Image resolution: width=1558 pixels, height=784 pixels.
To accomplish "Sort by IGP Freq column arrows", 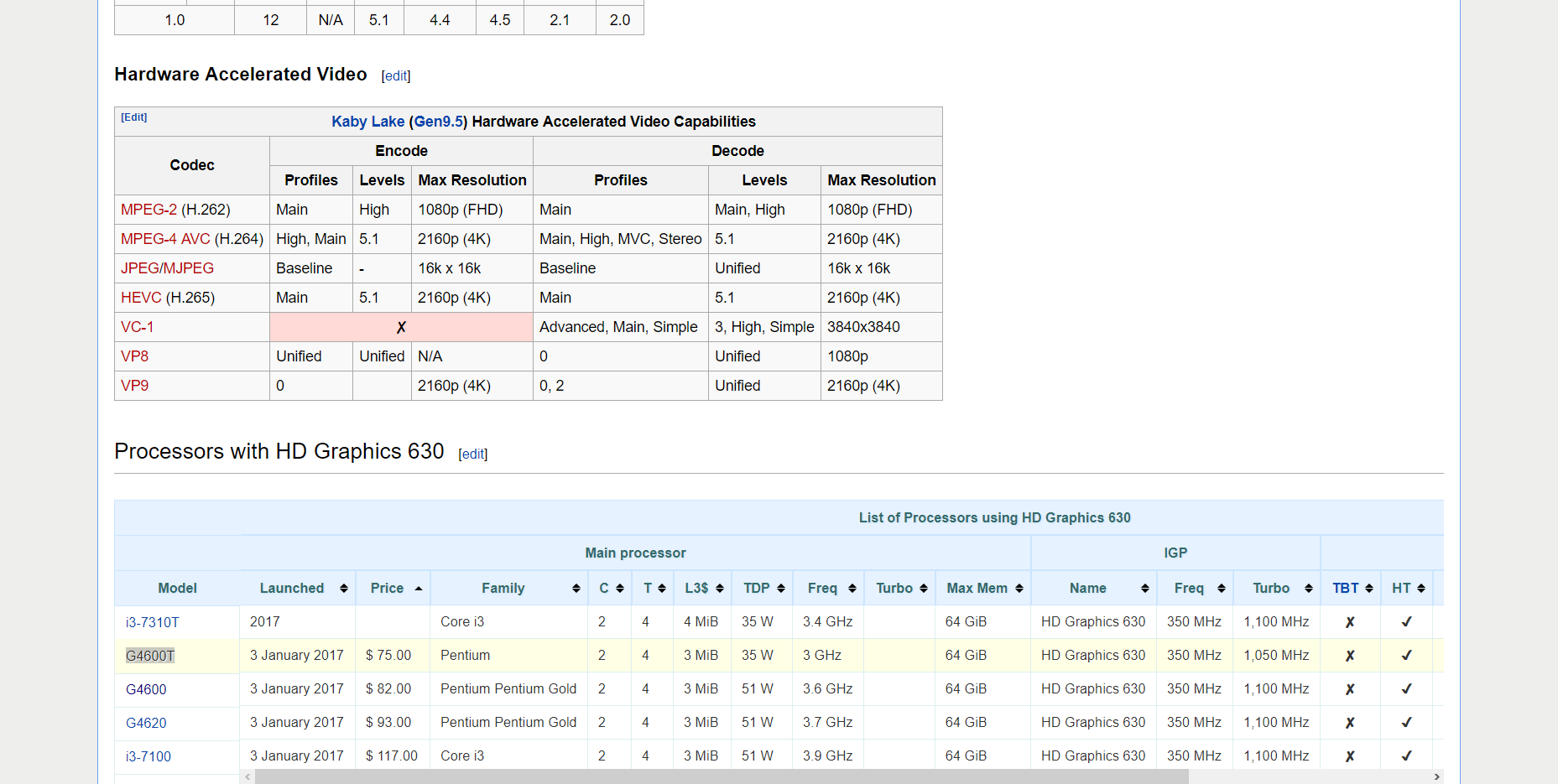I will [x=1222, y=589].
